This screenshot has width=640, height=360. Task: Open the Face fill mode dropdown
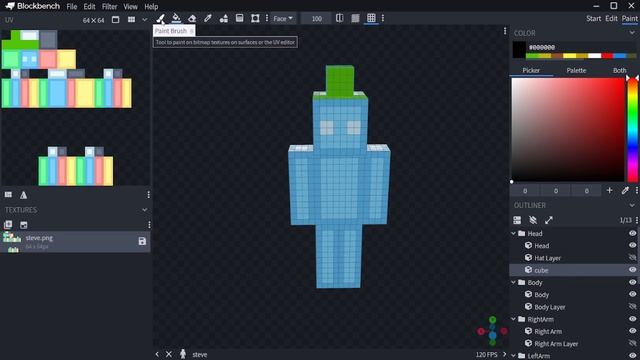click(x=283, y=18)
